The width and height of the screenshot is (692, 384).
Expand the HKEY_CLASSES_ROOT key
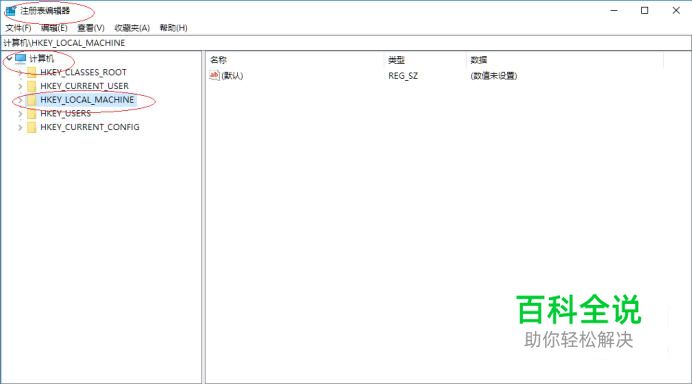pos(20,72)
